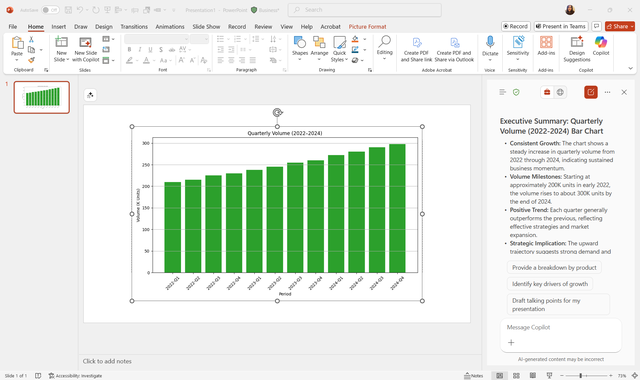Viewport: 640px width, 380px height.
Task: Open Quick Styles gallery
Action: click(x=339, y=49)
